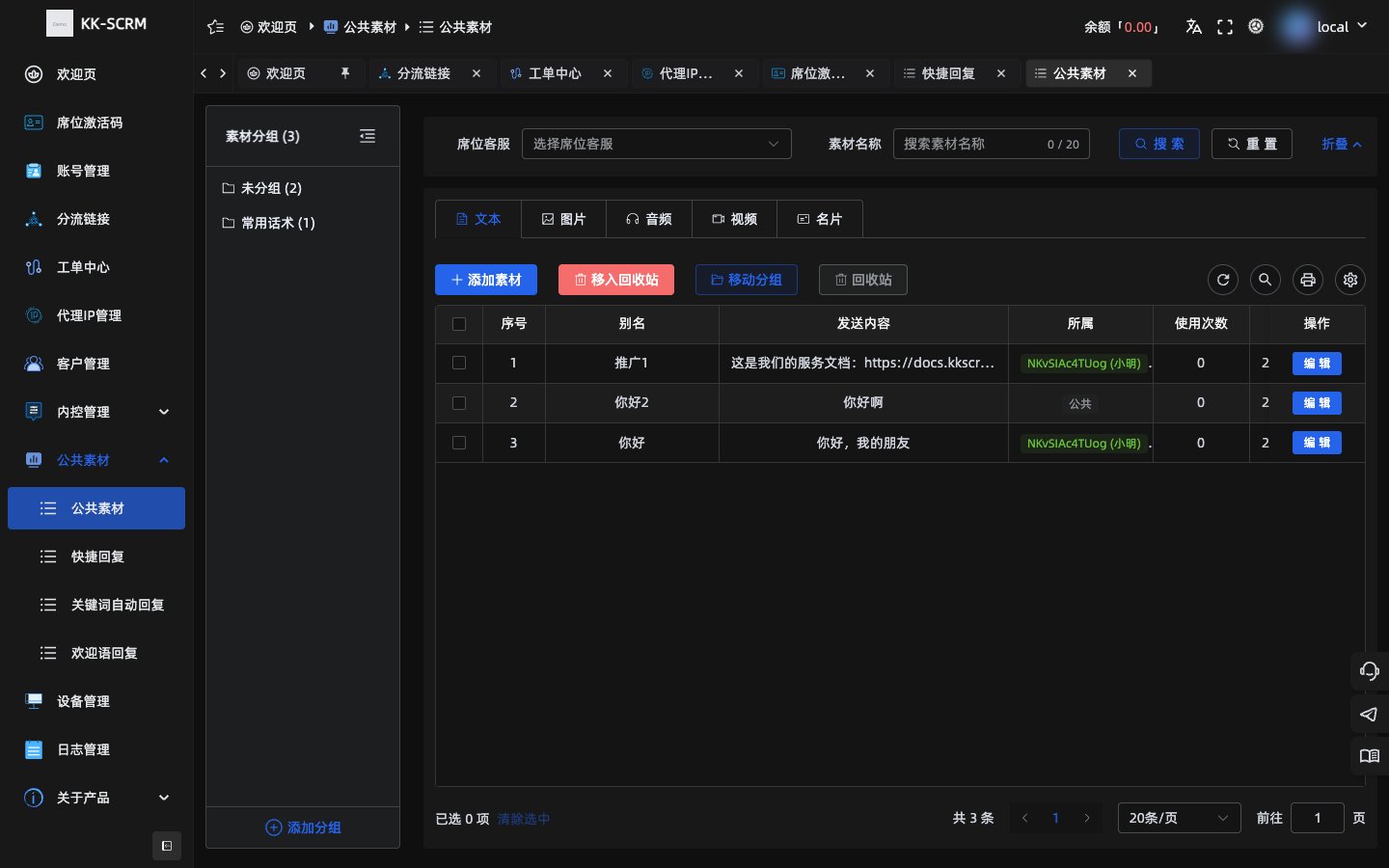Switch to the 名片 material tab
The width and height of the screenshot is (1389, 868).
coord(820,219)
